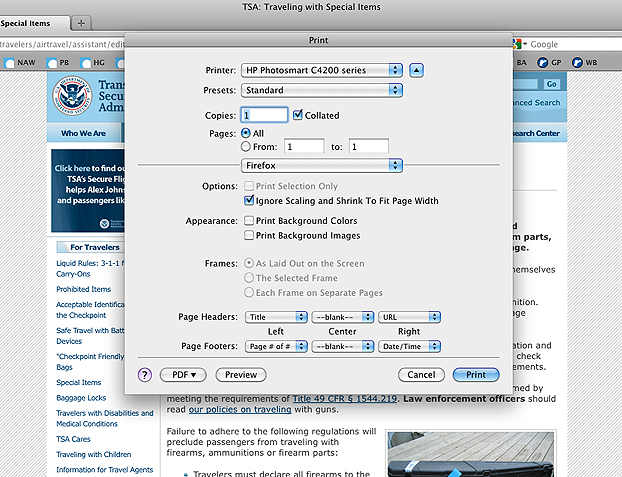Open left page header Title dropdown

point(276,317)
